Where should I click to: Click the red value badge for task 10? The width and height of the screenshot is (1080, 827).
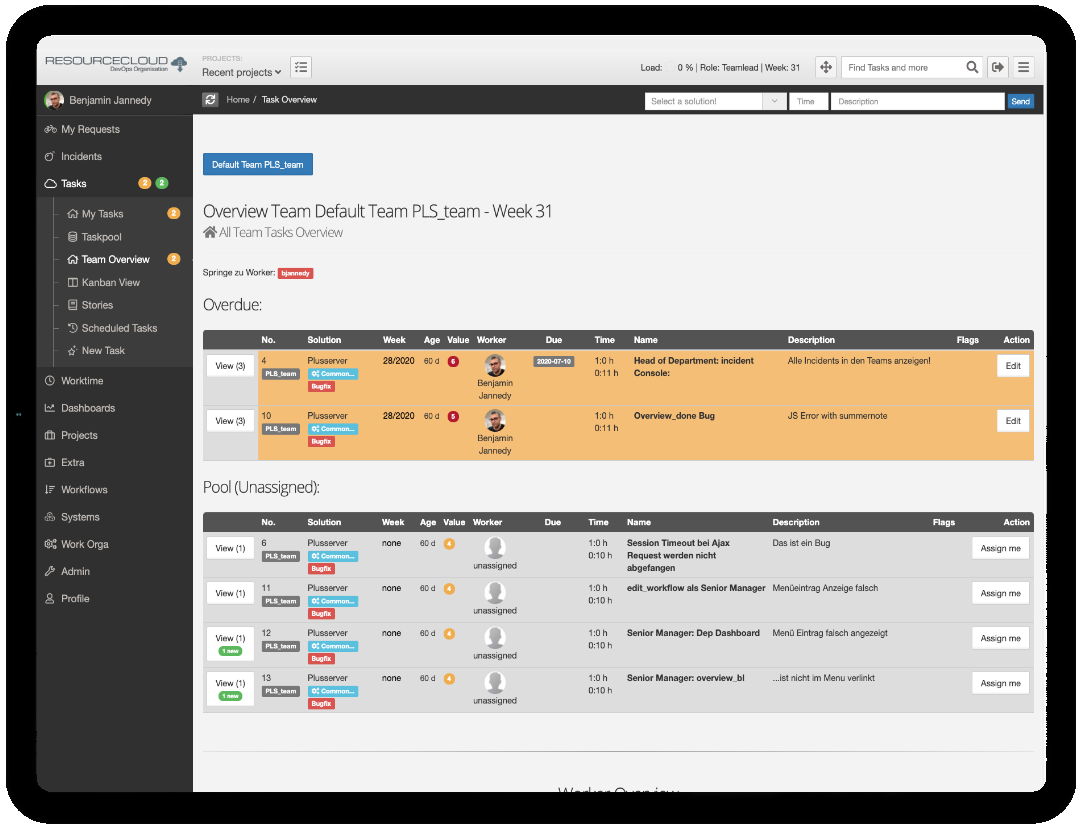pos(453,417)
